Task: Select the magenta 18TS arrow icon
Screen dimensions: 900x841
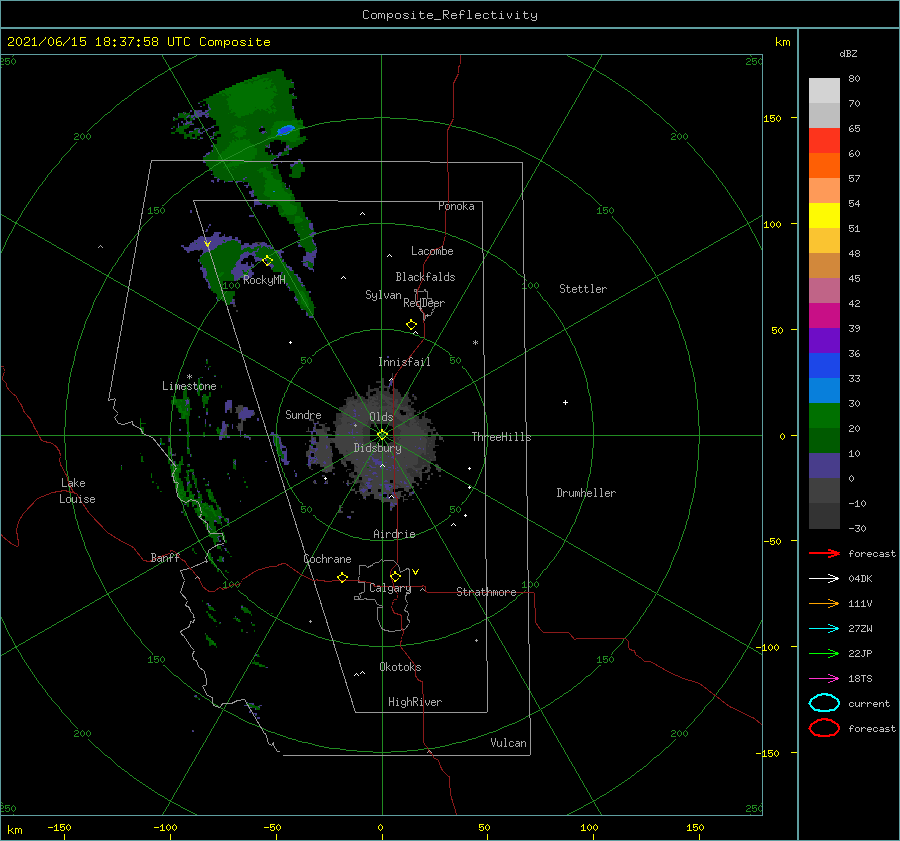Action: point(824,679)
